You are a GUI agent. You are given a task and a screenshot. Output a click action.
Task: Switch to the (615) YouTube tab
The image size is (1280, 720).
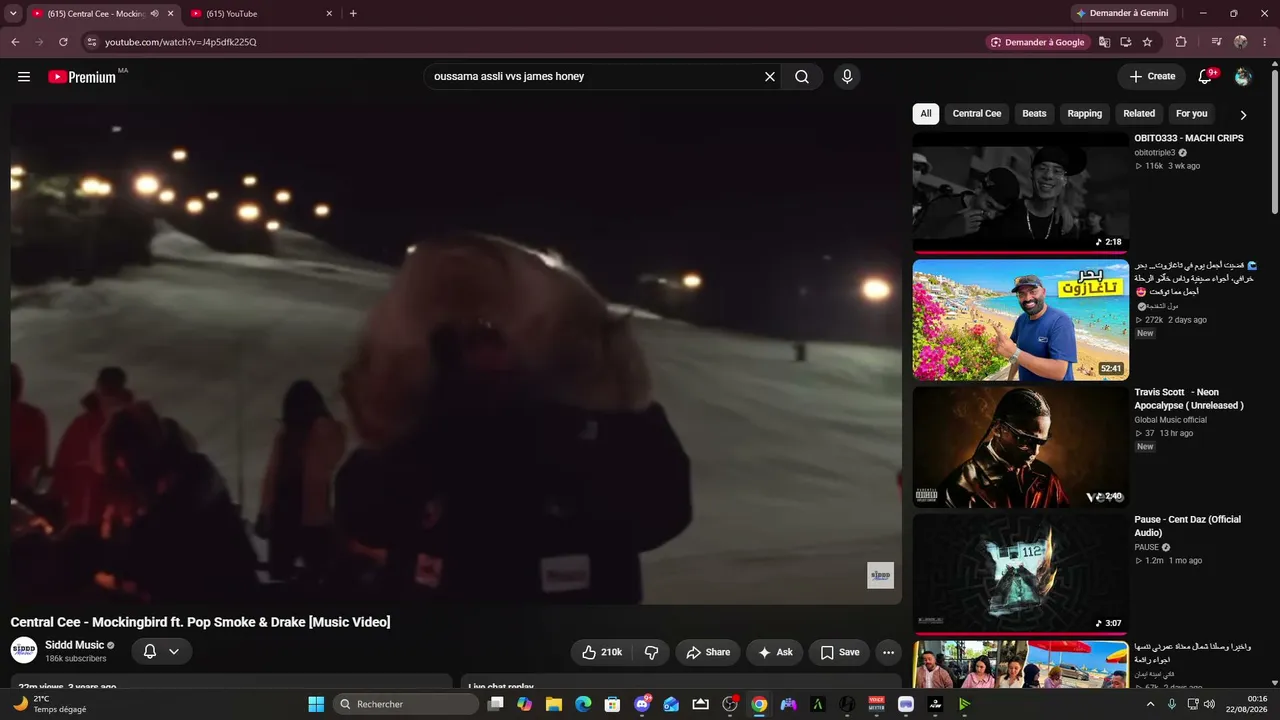[262, 14]
